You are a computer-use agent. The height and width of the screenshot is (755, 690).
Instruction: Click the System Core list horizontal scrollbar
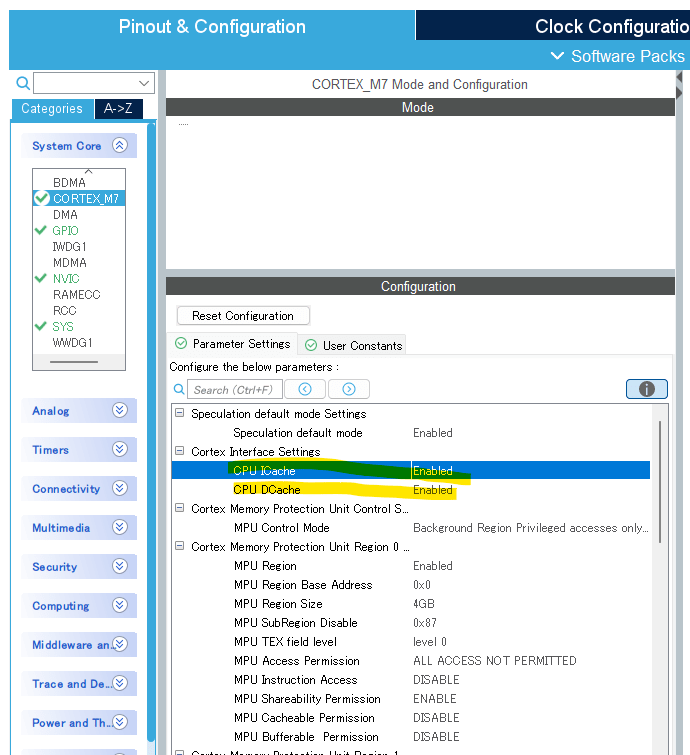(x=74, y=362)
